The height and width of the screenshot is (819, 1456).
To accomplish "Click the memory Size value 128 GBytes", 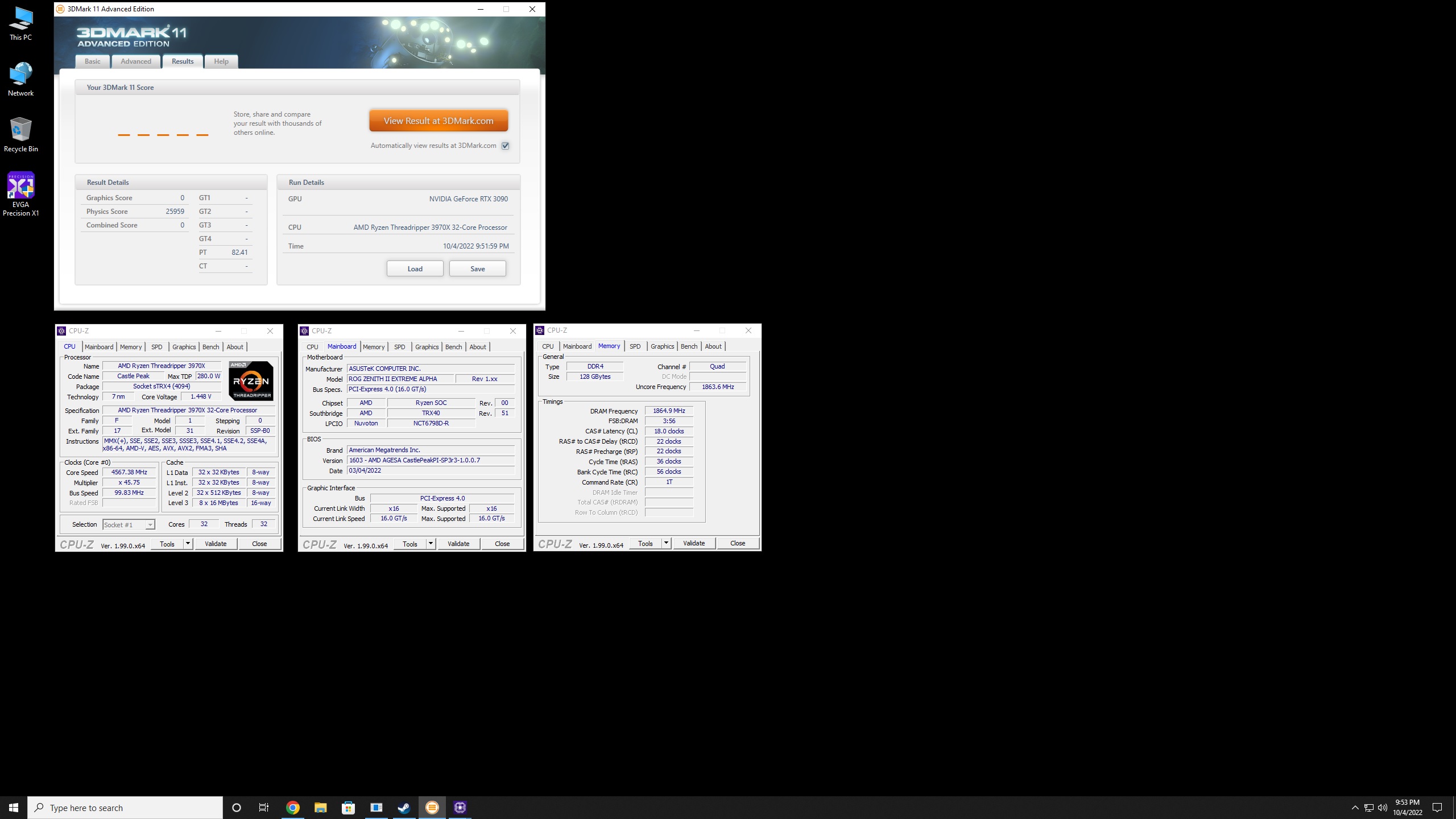I will [x=595, y=377].
